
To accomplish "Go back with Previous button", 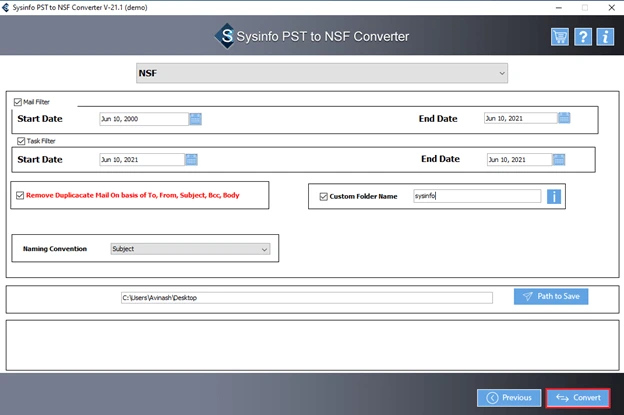I will tap(509, 398).
